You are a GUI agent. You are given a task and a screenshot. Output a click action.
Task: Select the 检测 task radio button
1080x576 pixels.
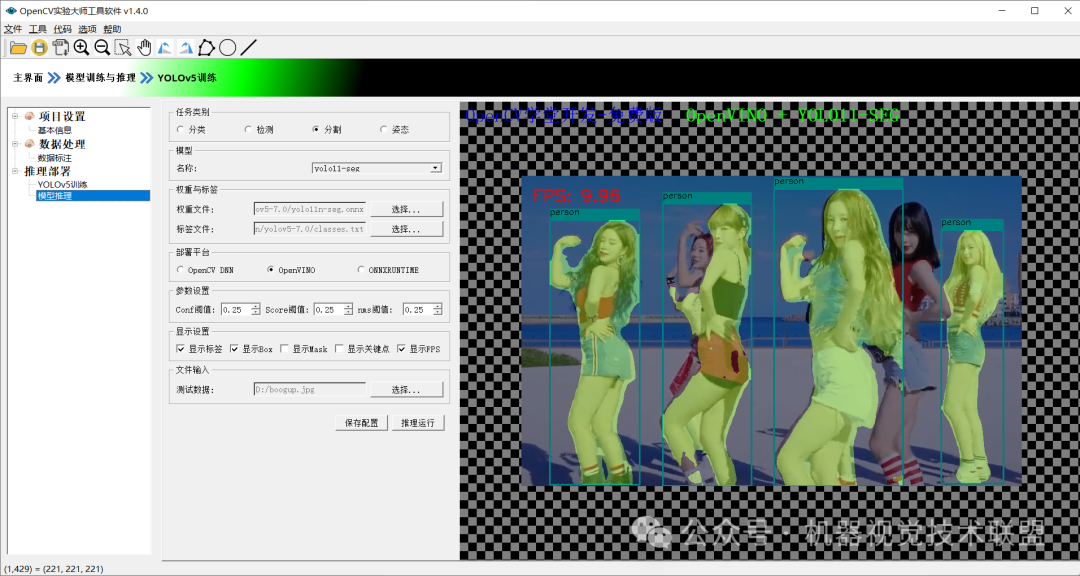point(248,130)
